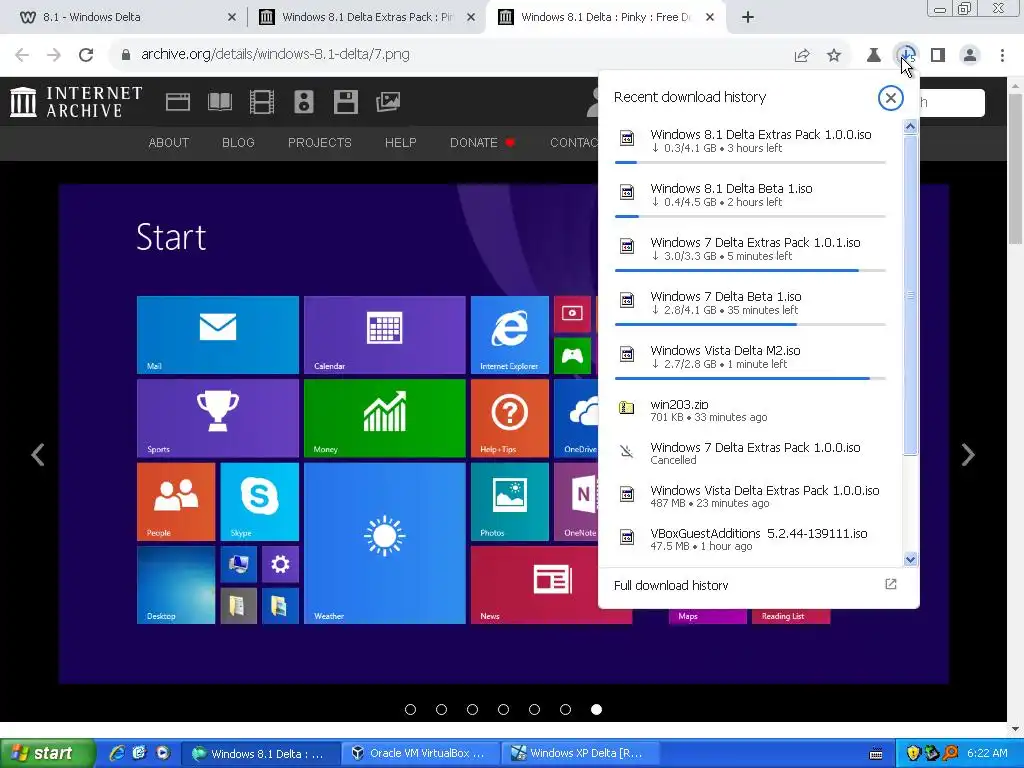Open the ABOUT menu item
The width and height of the screenshot is (1024, 768).
(168, 143)
